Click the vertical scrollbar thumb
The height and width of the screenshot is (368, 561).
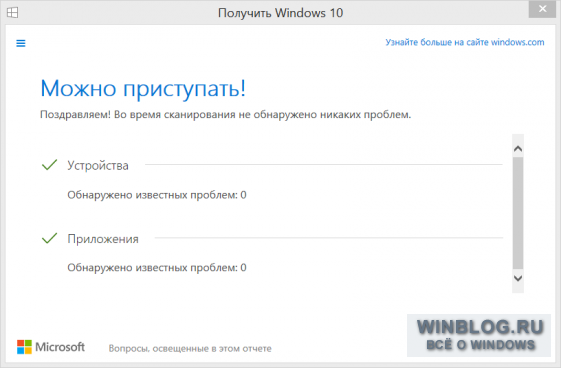(x=518, y=213)
